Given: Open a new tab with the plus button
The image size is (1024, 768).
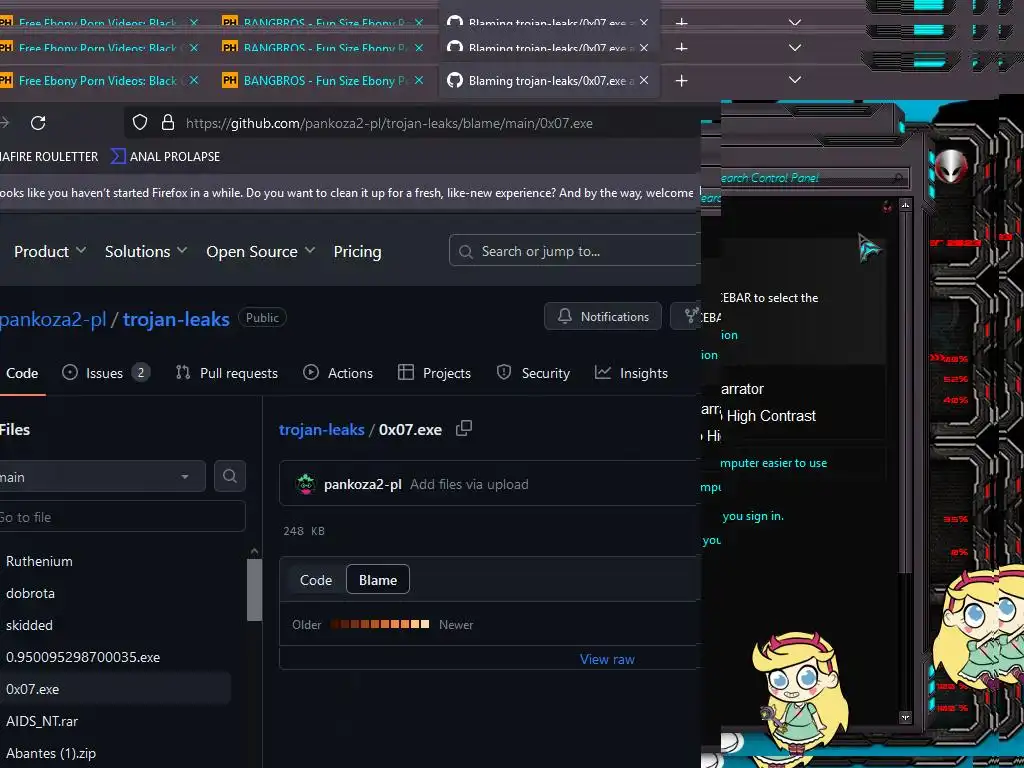Looking at the screenshot, I should pyautogui.click(x=681, y=80).
